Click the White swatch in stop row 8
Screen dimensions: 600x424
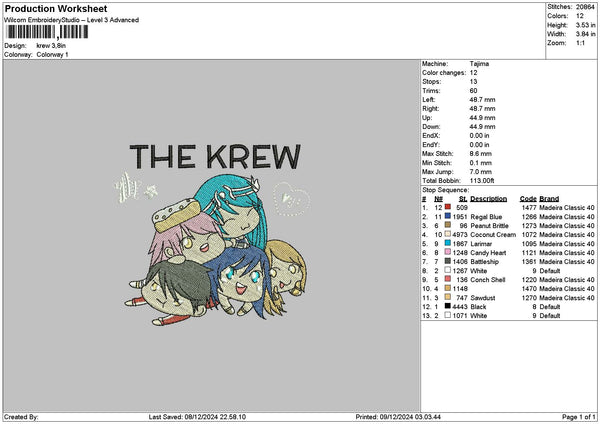coord(448,270)
